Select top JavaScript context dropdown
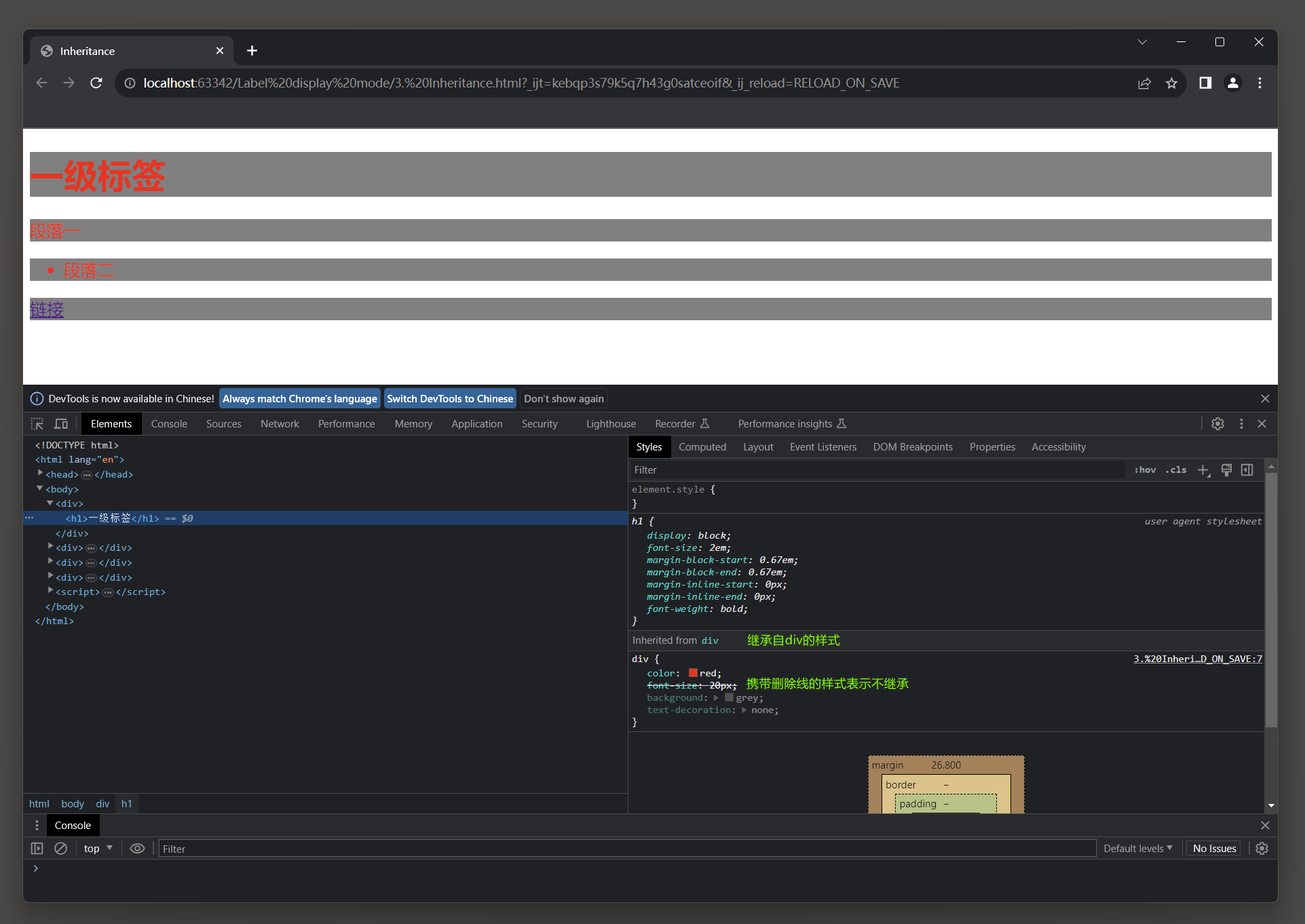 coord(98,849)
